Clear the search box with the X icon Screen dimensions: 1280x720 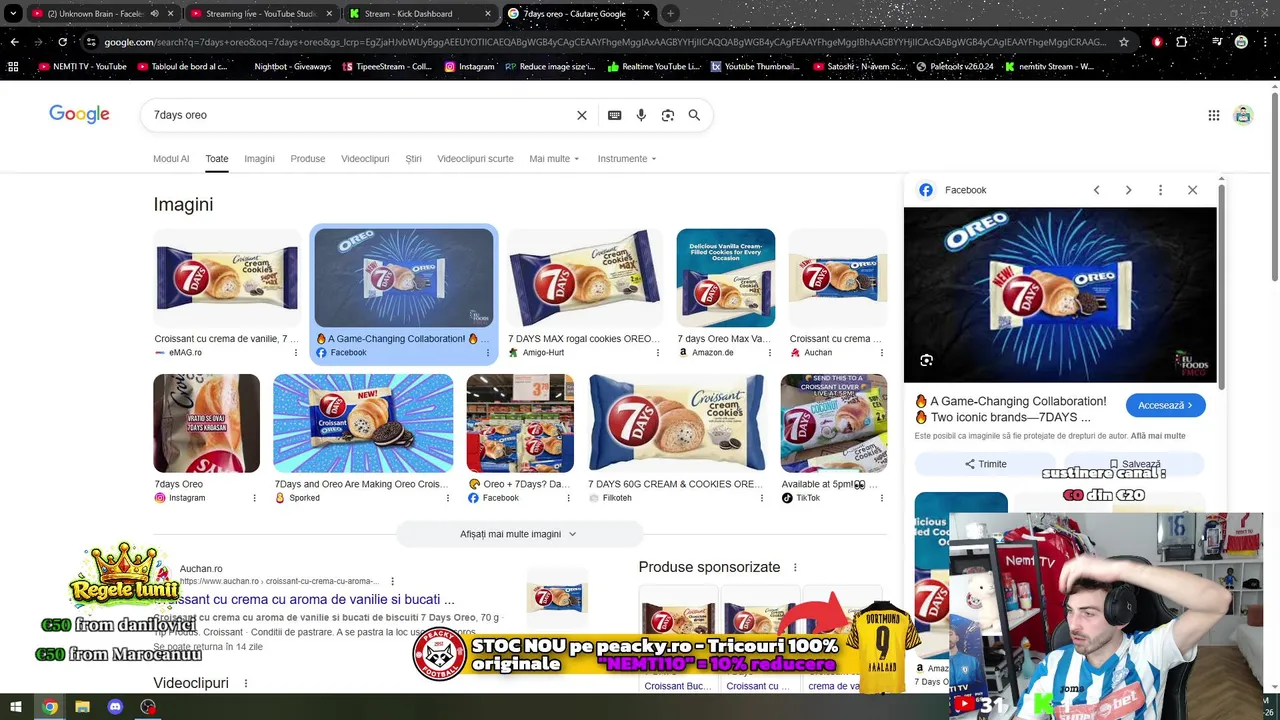[x=582, y=115]
